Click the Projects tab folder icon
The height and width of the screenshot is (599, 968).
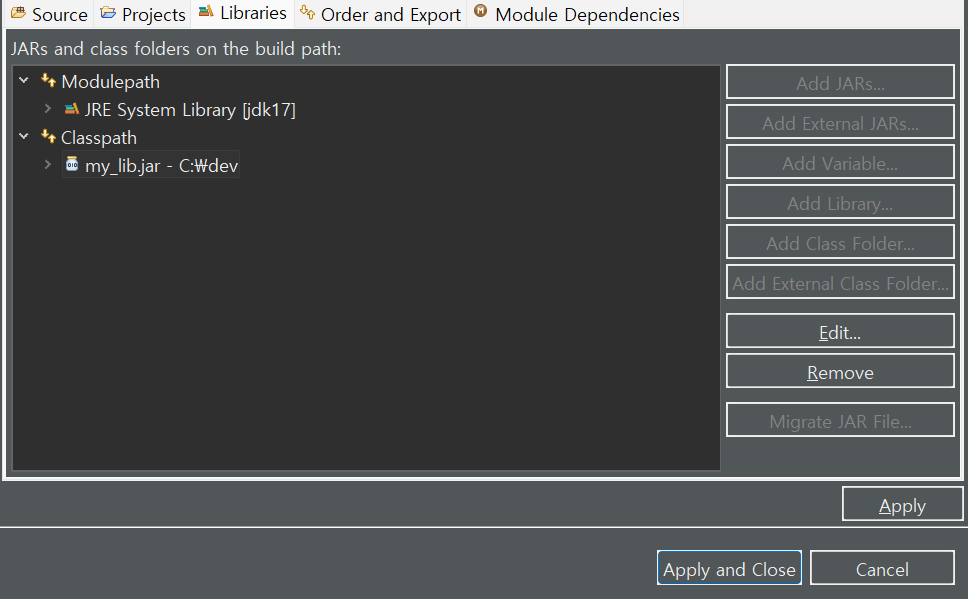(108, 12)
